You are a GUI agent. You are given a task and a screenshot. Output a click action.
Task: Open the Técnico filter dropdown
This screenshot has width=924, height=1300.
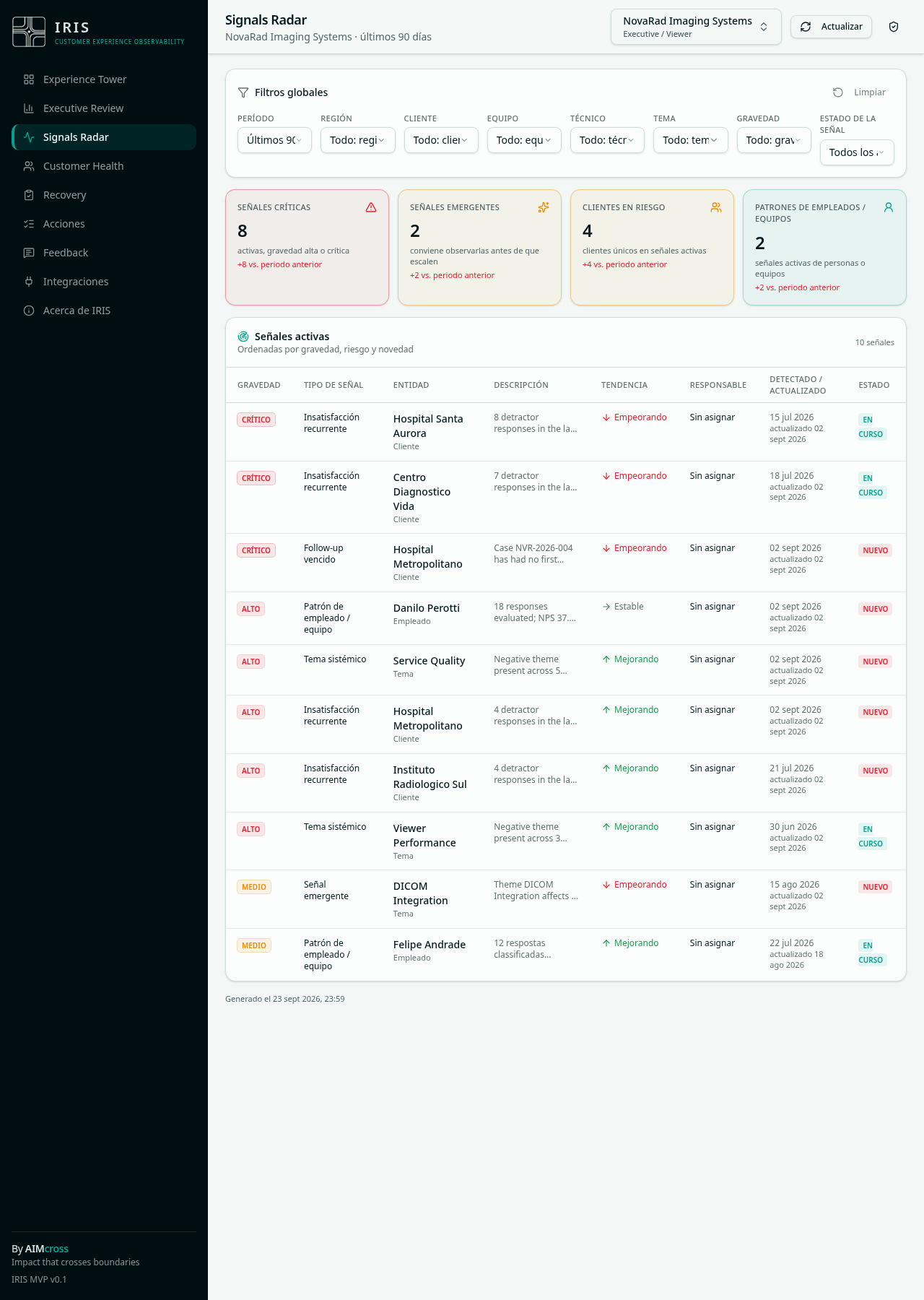point(607,140)
